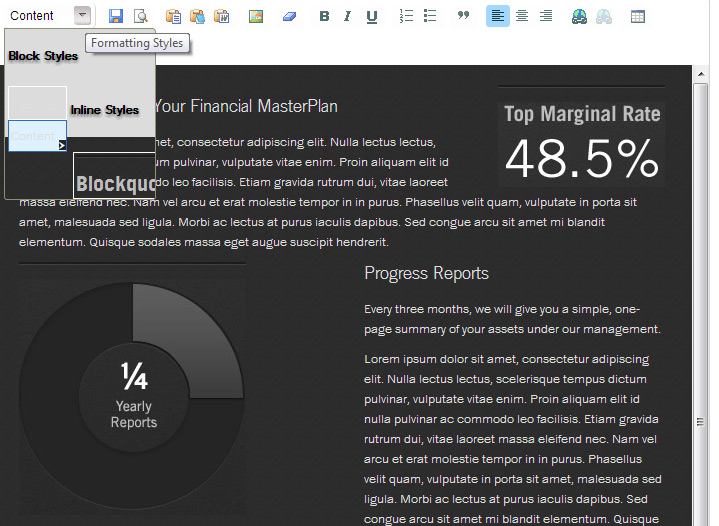
Task: Click the Save floppy disk icon
Action: (x=116, y=16)
